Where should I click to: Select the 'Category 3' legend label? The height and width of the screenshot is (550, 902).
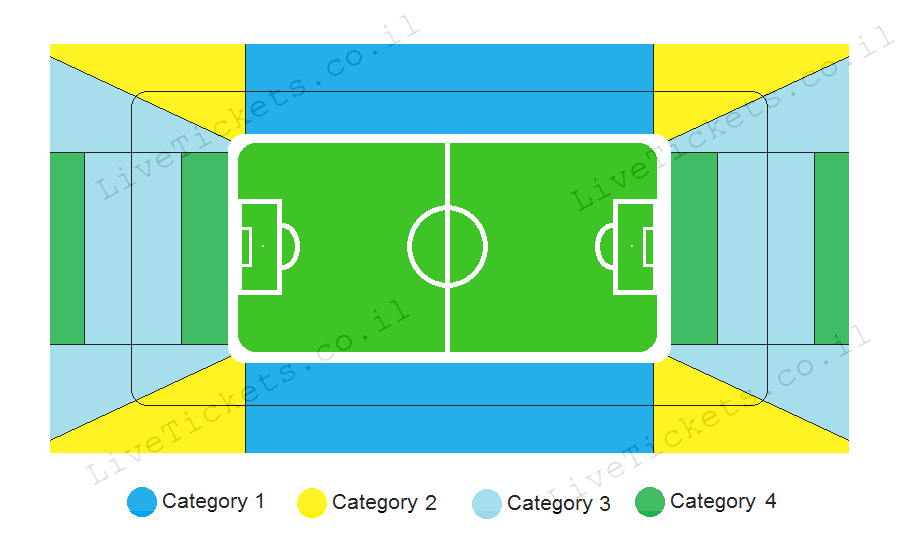pyautogui.click(x=559, y=503)
